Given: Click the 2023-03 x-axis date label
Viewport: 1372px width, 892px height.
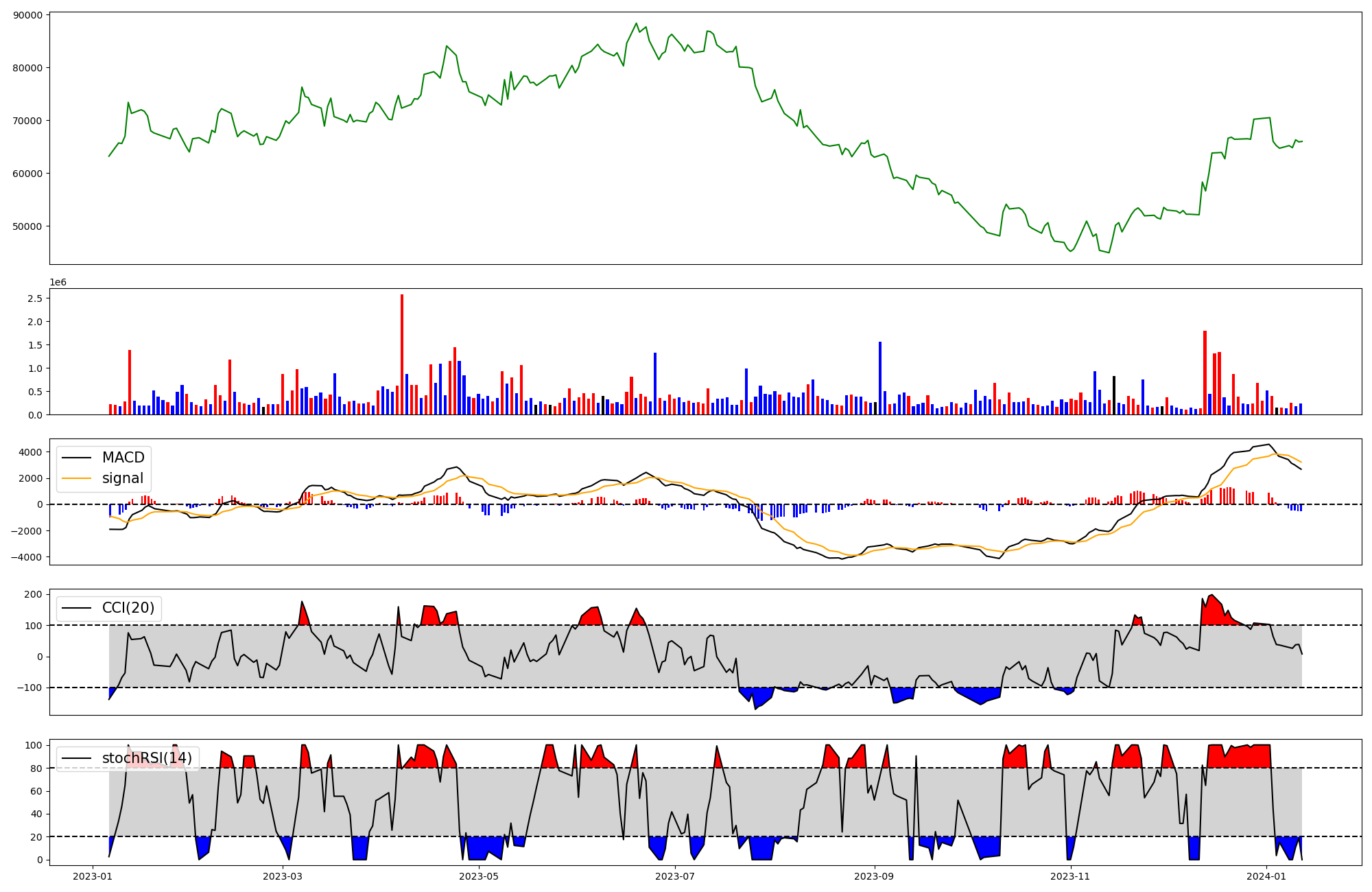Looking at the screenshot, I should tap(283, 876).
